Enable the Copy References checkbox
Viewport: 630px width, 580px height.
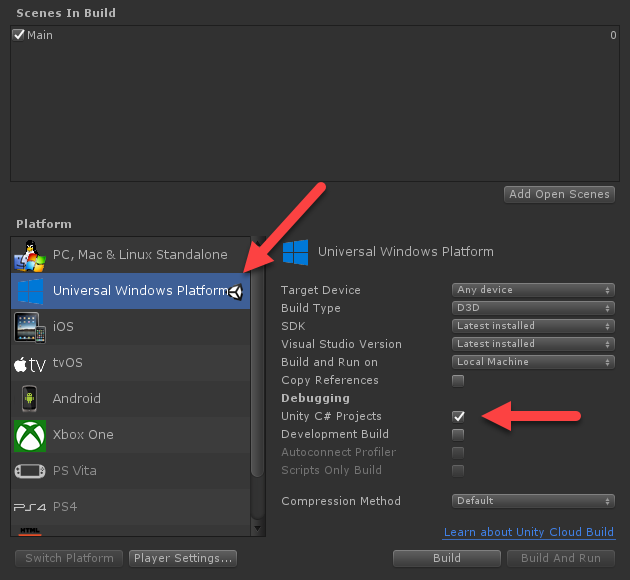click(458, 380)
